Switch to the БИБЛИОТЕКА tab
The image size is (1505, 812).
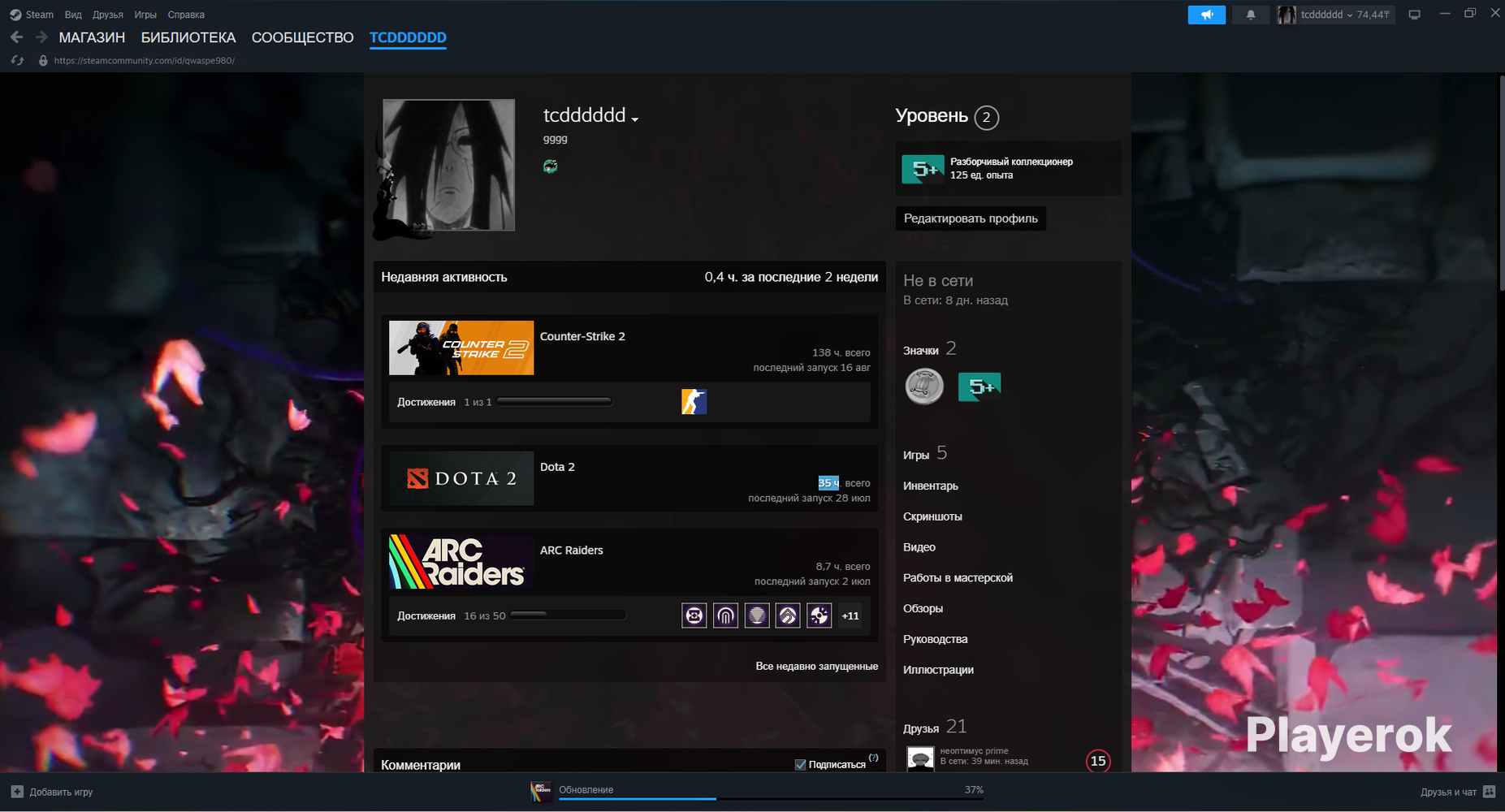[x=188, y=37]
